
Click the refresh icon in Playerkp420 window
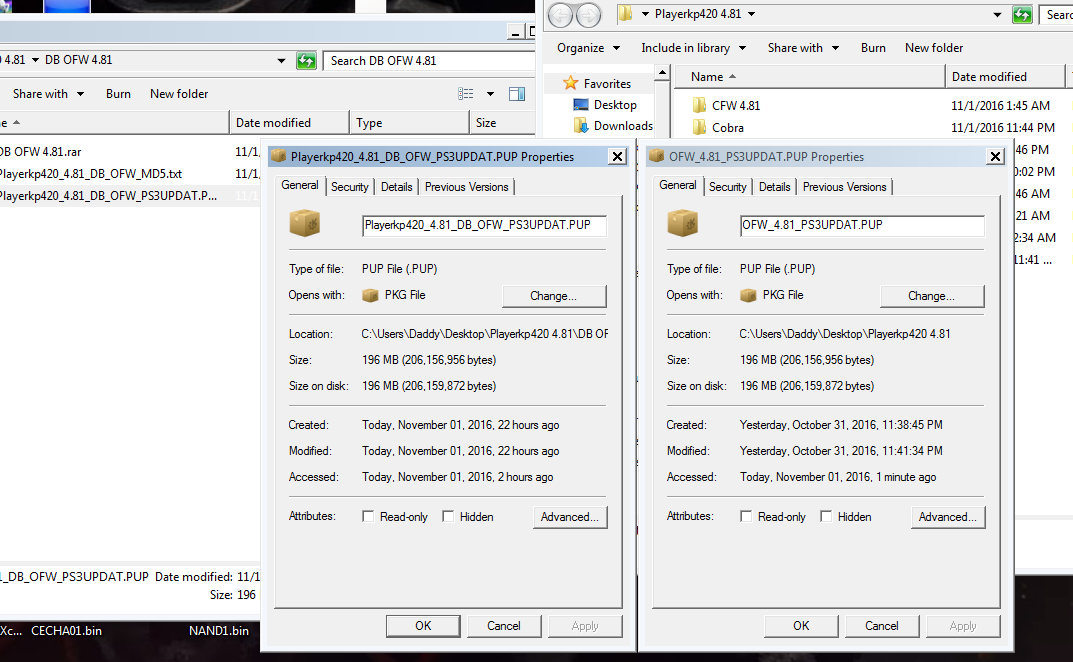tap(1022, 15)
